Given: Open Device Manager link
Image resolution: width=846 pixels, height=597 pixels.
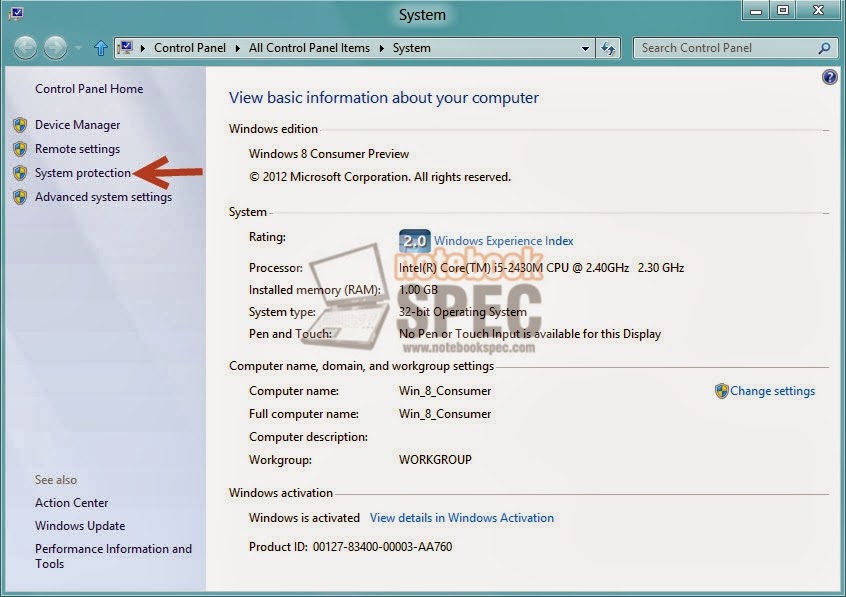Looking at the screenshot, I should coord(78,125).
